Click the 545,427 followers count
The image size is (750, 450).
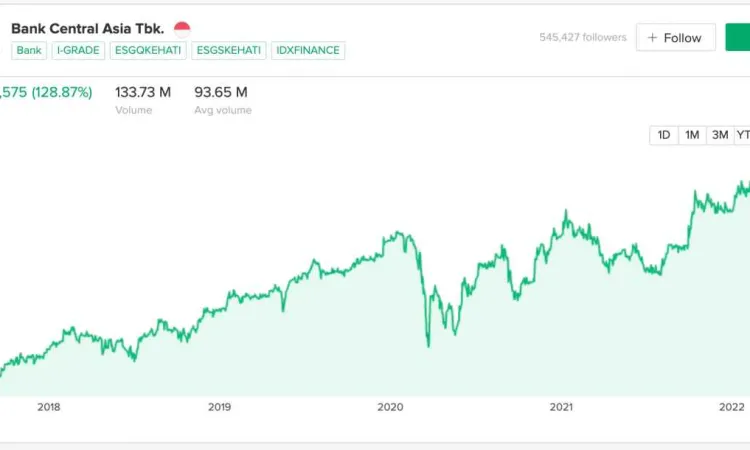click(x=583, y=37)
